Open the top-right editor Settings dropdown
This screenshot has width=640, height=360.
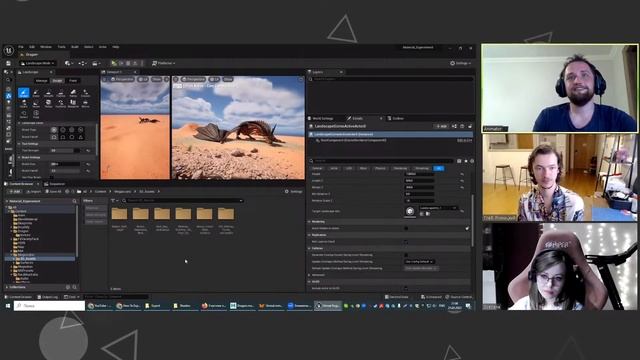pyautogui.click(x=460, y=63)
